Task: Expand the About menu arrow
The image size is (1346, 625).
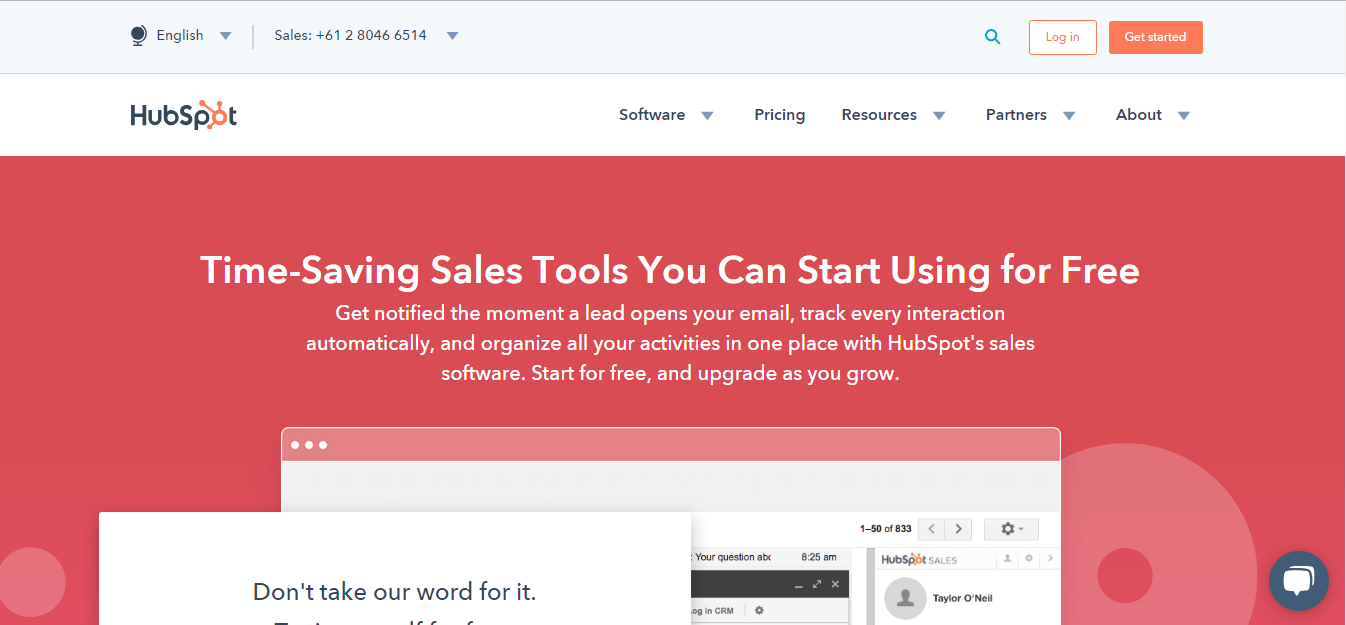Action: point(1184,116)
